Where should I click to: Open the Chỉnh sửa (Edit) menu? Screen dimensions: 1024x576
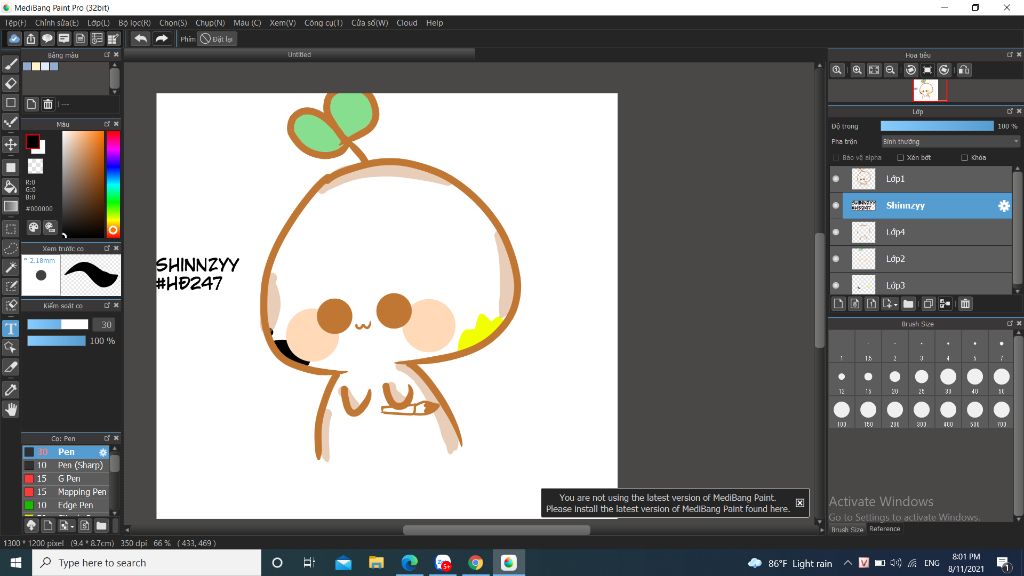coord(57,23)
